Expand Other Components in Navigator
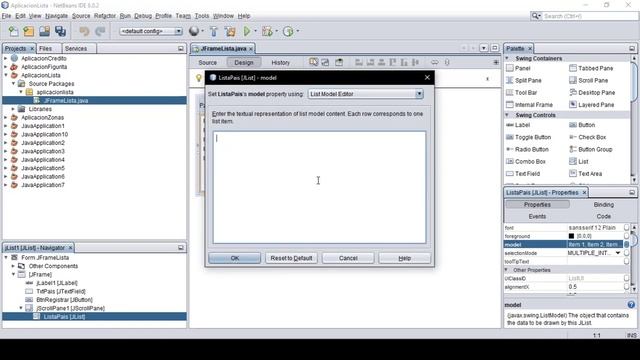640x360 pixels. coord(13,266)
